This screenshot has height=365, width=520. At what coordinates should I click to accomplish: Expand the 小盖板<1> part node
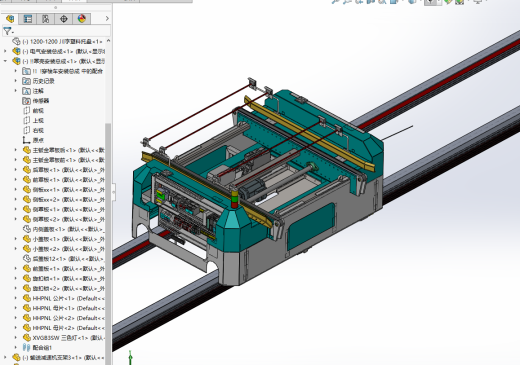point(15,239)
